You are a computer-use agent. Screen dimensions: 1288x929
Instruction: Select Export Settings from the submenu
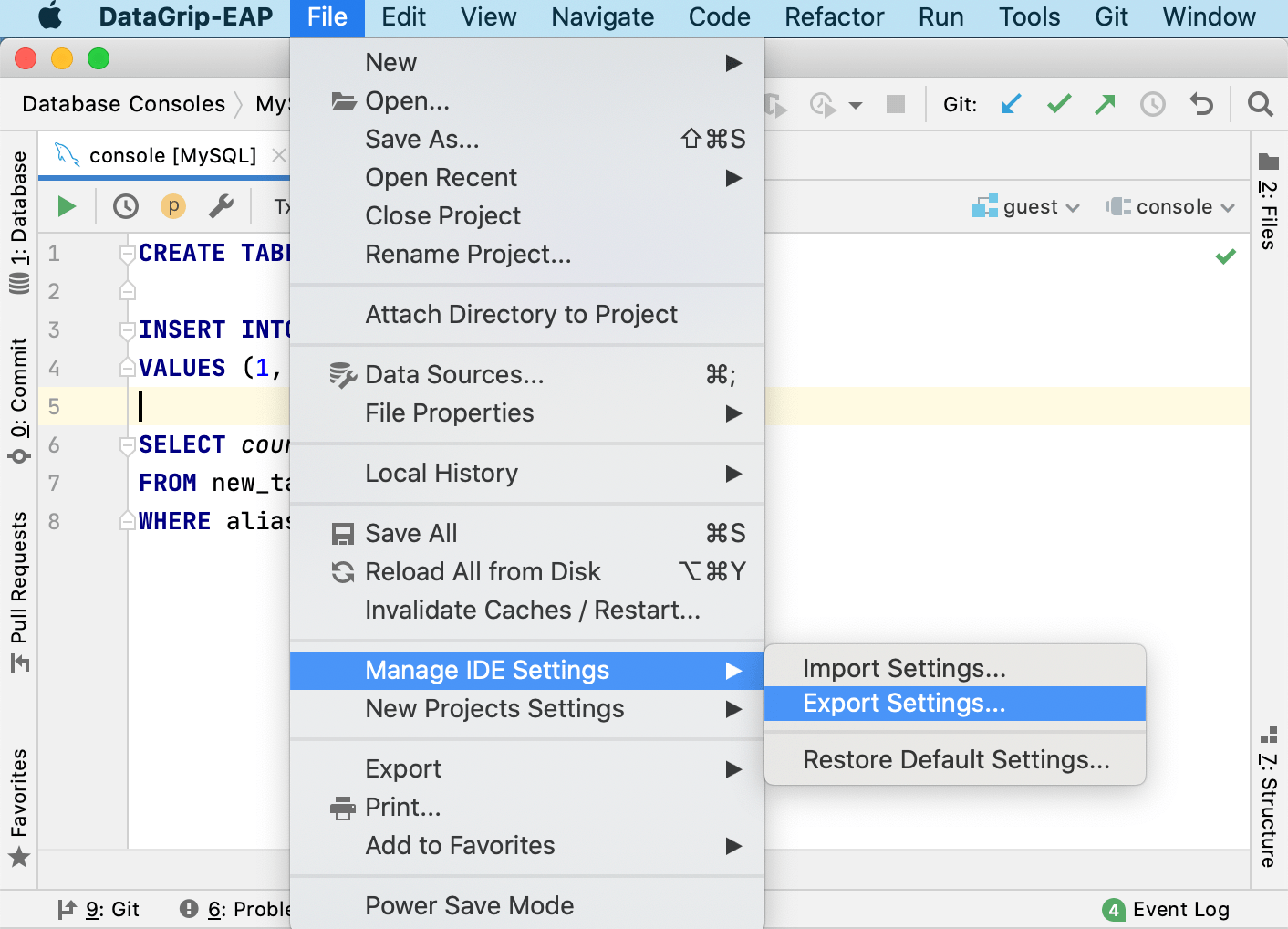903,704
